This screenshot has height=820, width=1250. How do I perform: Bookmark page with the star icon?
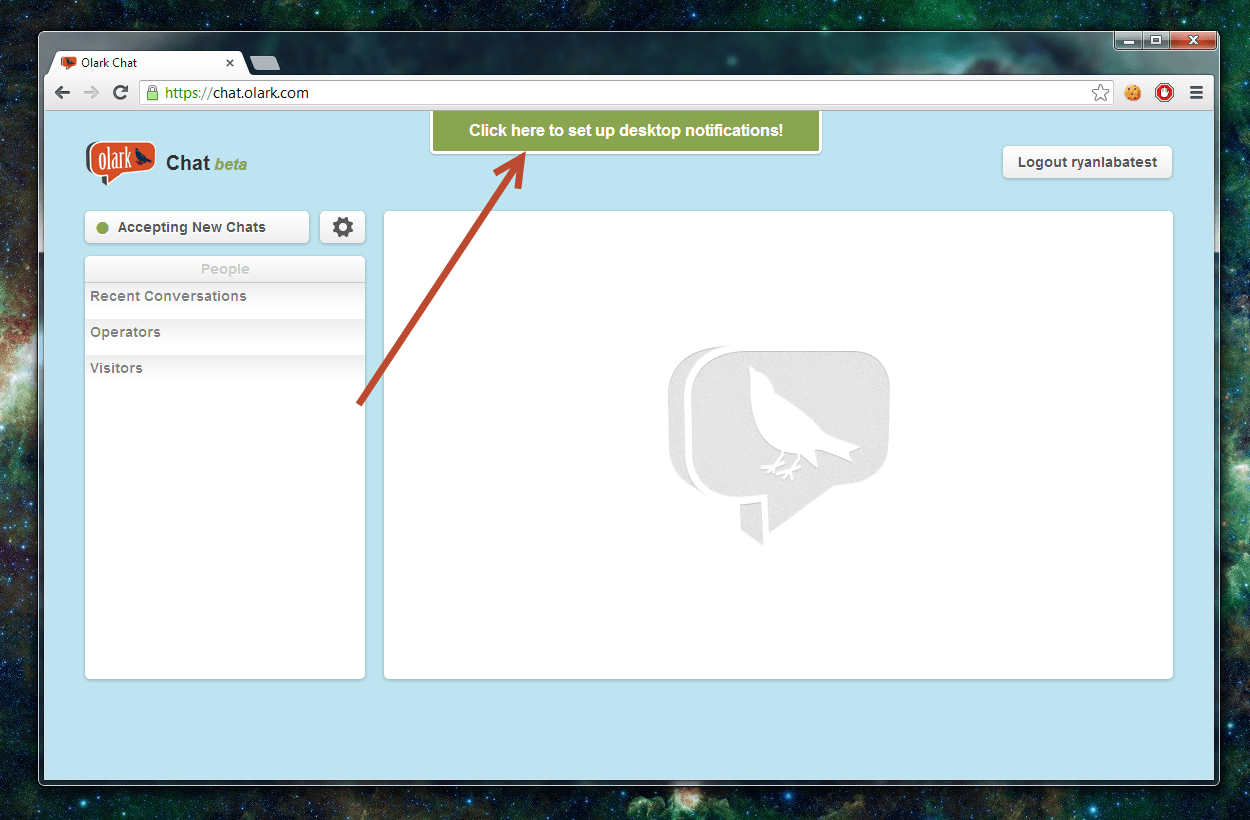coord(1100,93)
